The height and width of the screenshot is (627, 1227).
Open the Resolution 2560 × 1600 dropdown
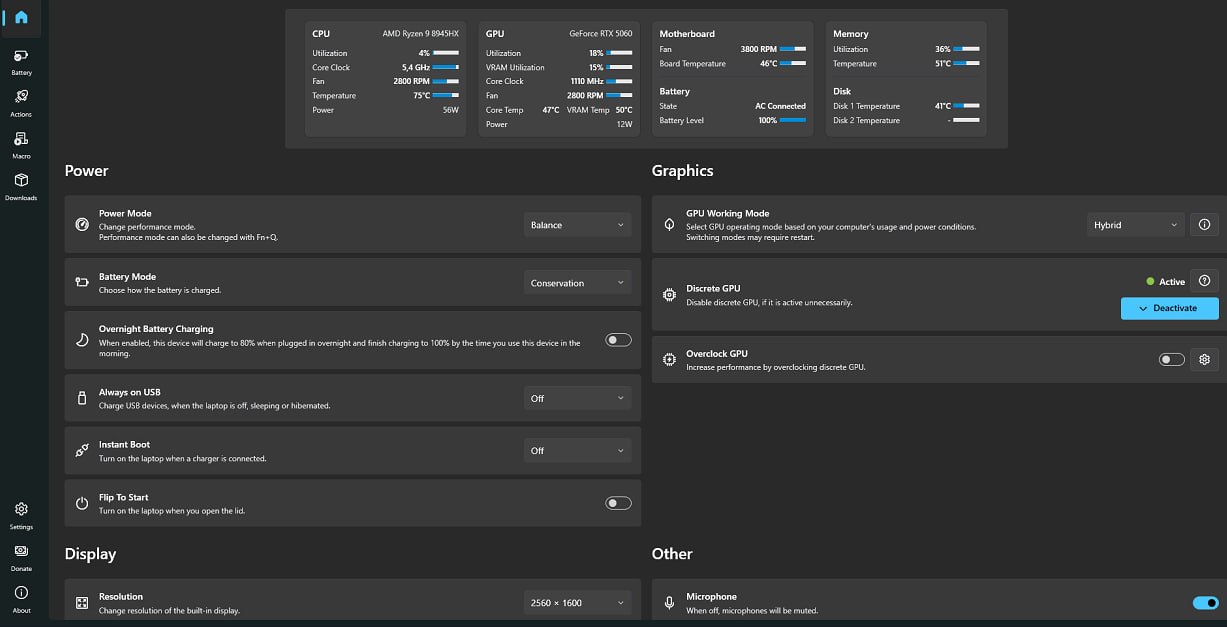[578, 603]
